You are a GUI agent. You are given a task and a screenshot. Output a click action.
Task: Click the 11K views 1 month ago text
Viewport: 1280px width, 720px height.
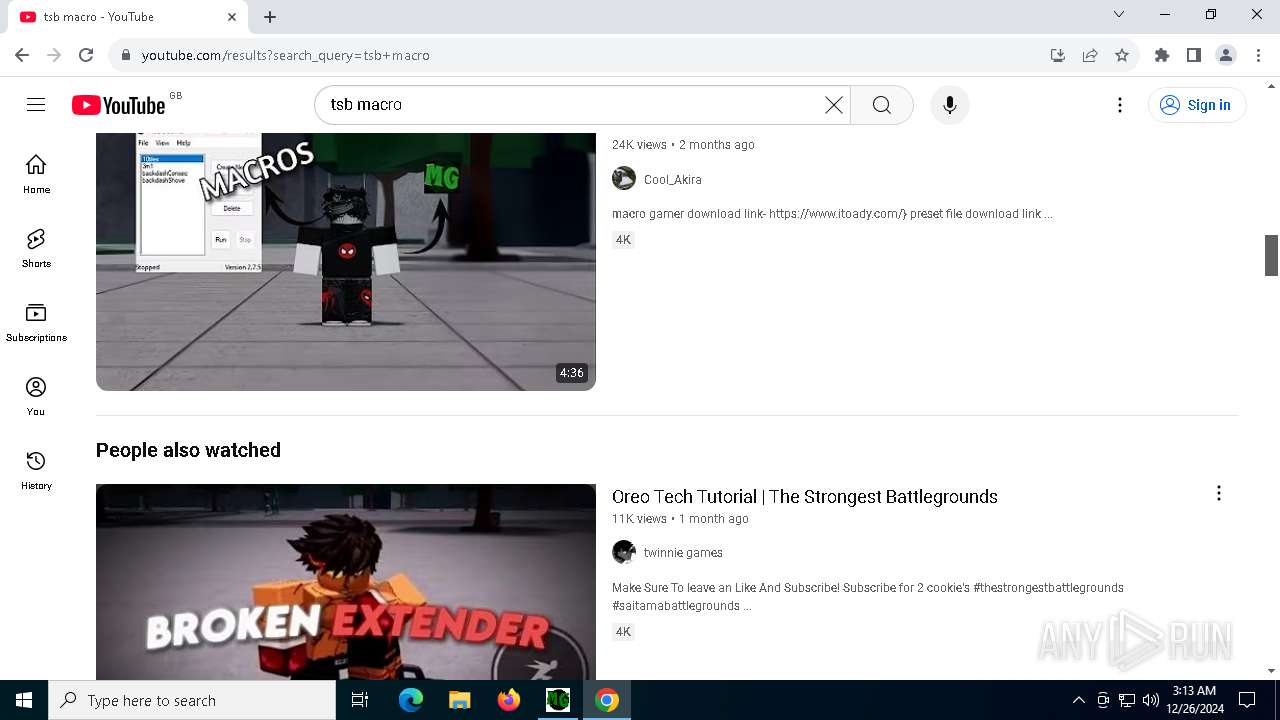click(680, 519)
